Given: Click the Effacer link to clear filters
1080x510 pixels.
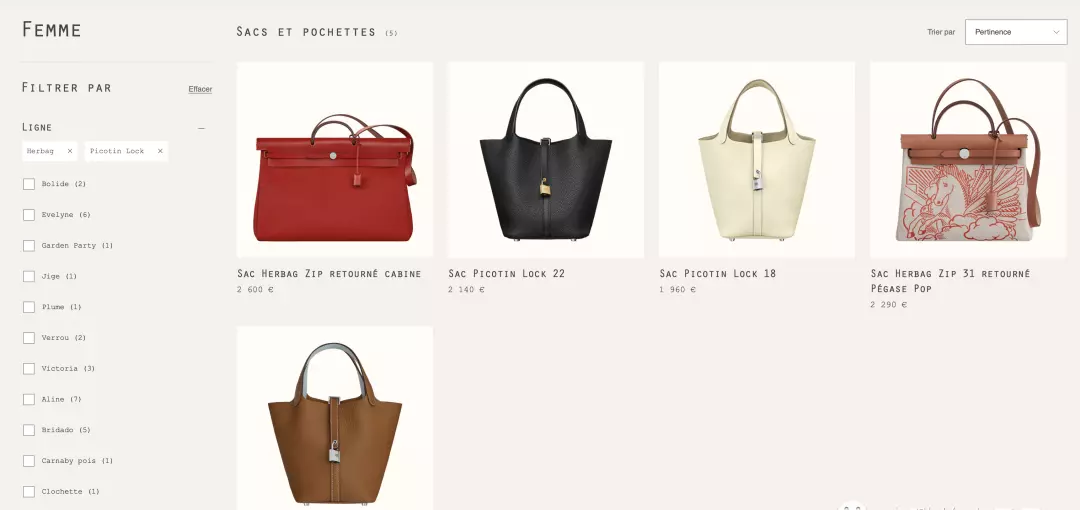Looking at the screenshot, I should coord(200,90).
